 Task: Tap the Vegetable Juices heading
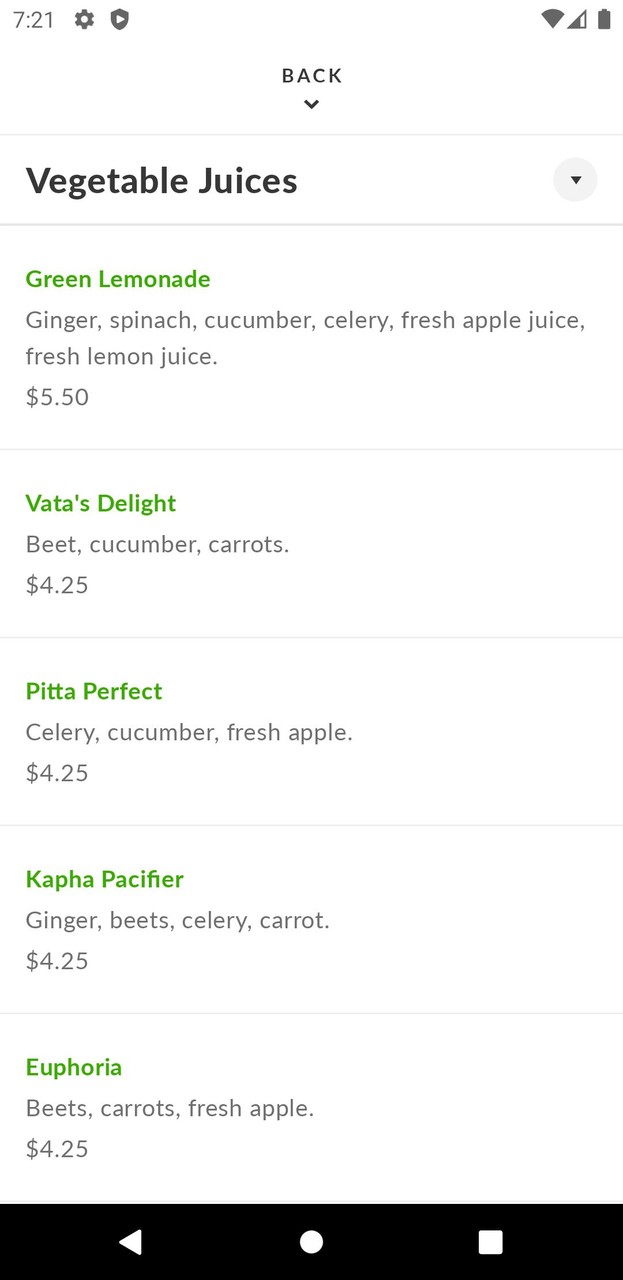(160, 180)
